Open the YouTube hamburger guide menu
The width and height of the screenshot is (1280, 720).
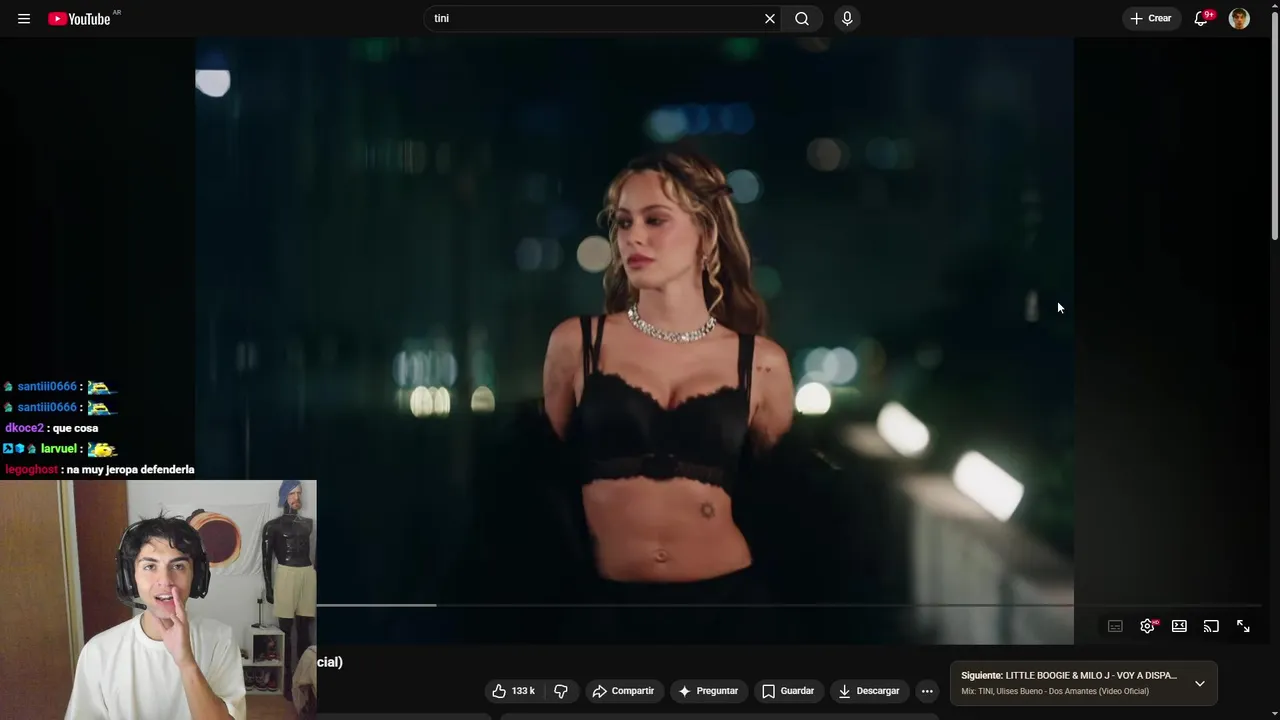coord(24,19)
